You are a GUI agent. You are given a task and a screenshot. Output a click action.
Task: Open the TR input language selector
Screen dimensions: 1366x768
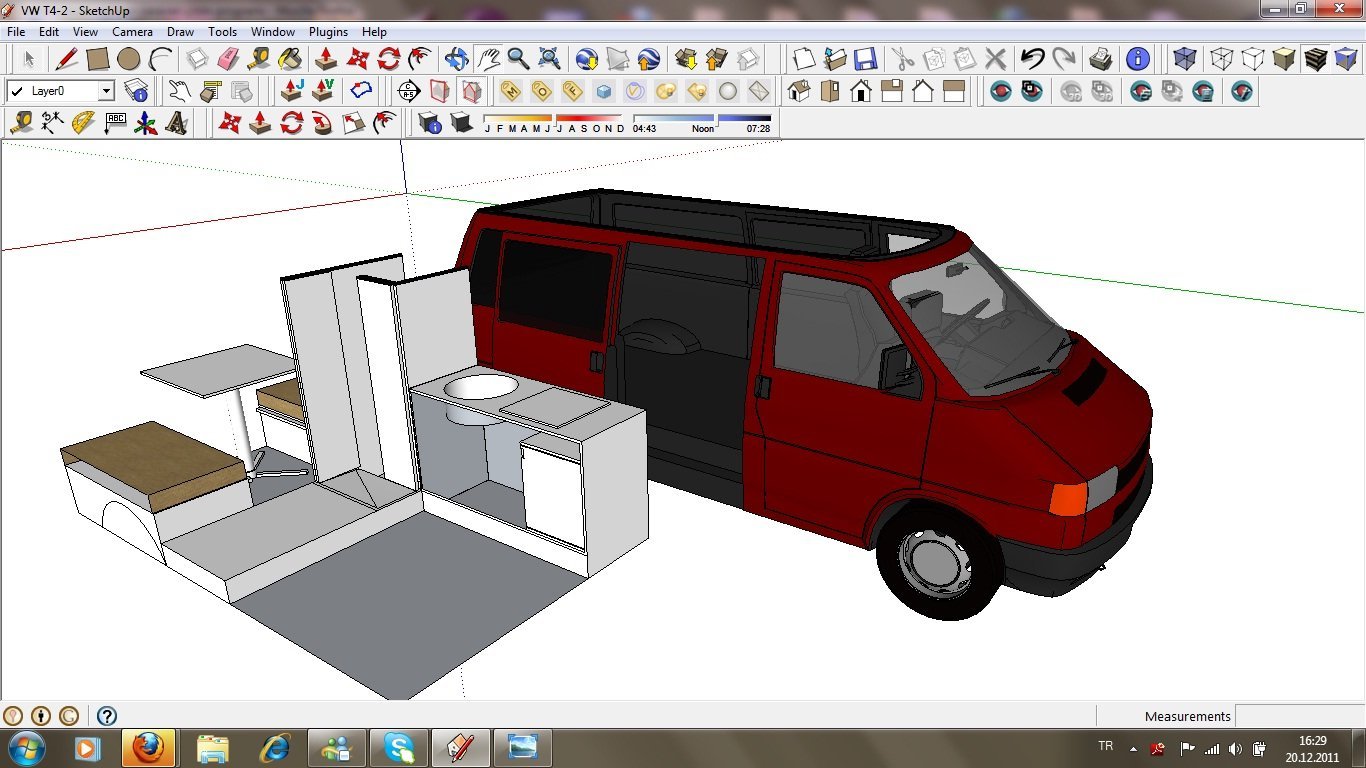coord(1106,747)
